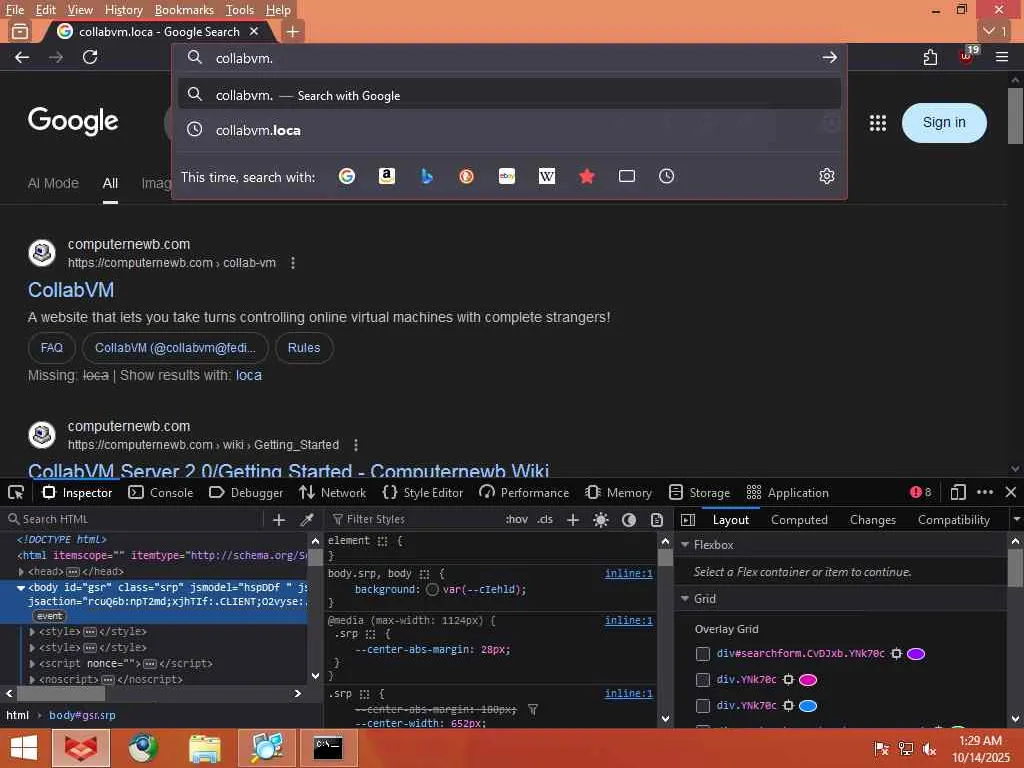Open the uBlock Origin icon showing 19

pyautogui.click(x=967, y=56)
